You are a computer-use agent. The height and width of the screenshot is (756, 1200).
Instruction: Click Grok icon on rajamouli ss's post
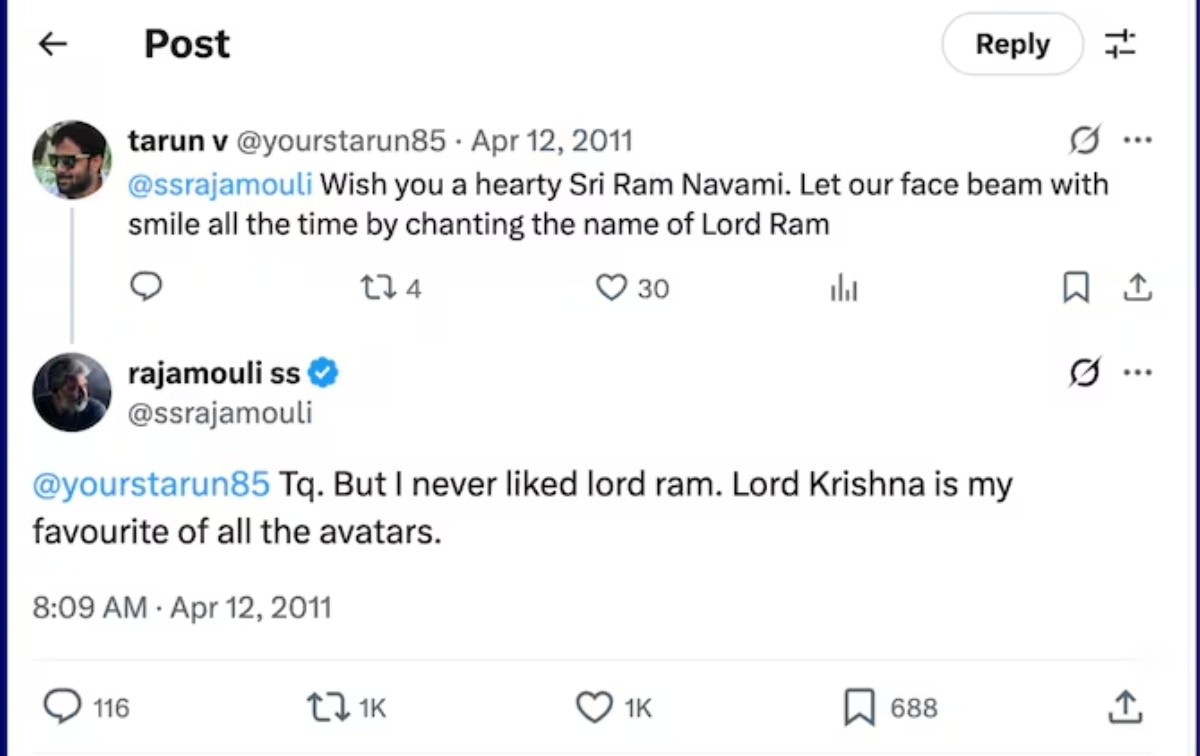(1084, 373)
